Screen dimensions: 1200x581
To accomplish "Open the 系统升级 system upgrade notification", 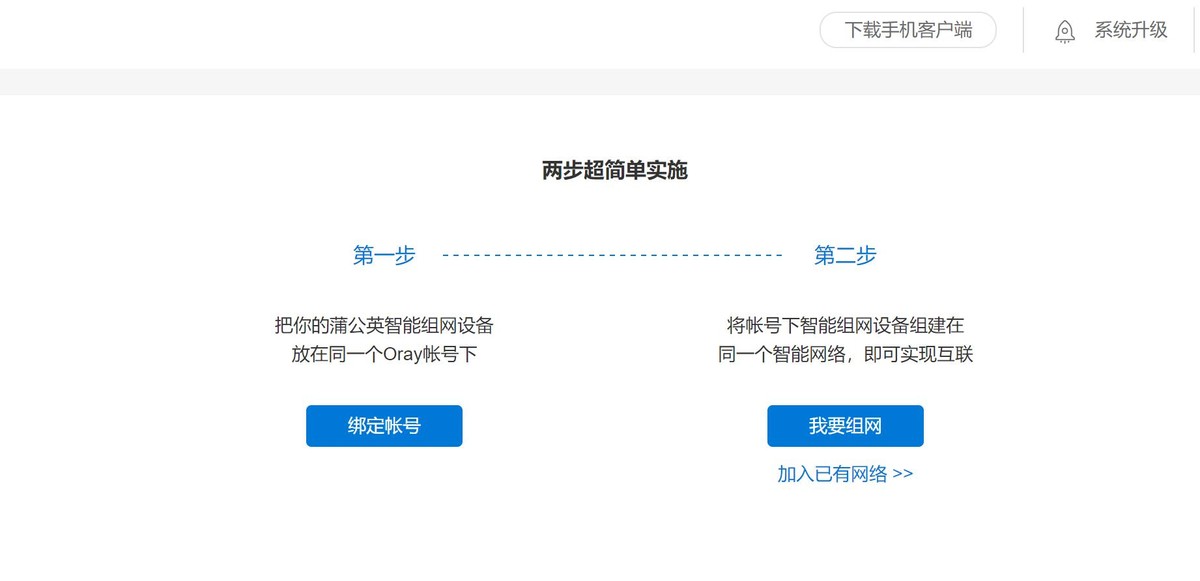I will (1129, 30).
